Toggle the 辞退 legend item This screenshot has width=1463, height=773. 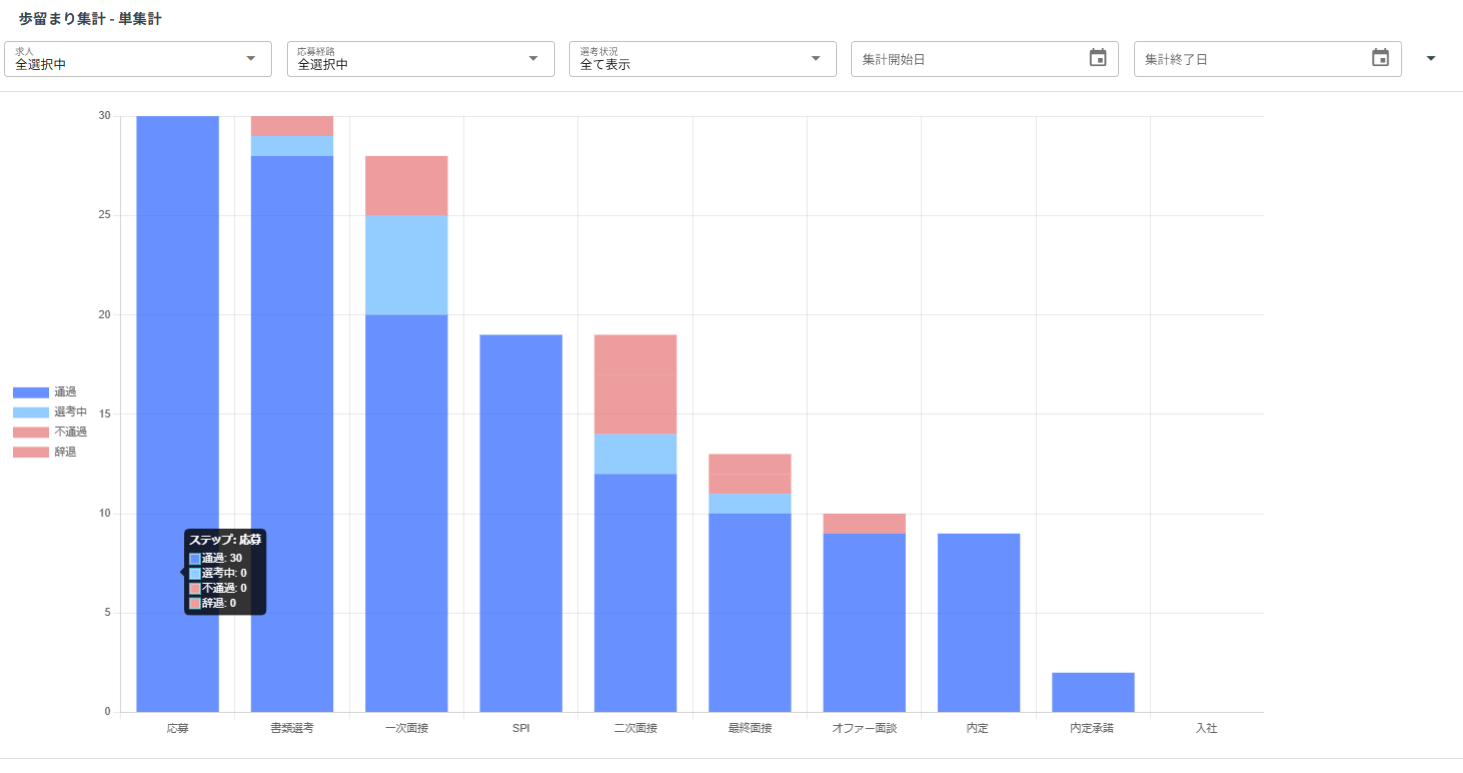point(45,452)
